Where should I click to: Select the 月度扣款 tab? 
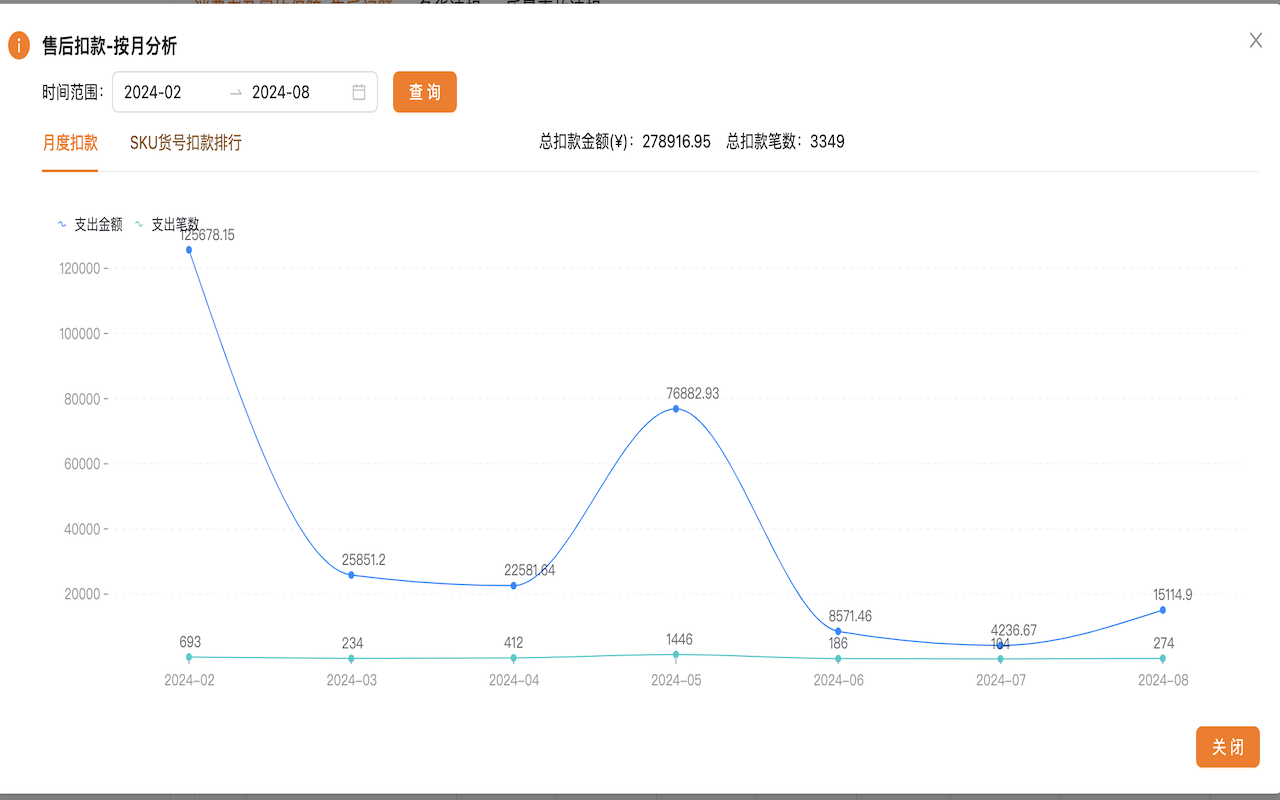pyautogui.click(x=69, y=143)
